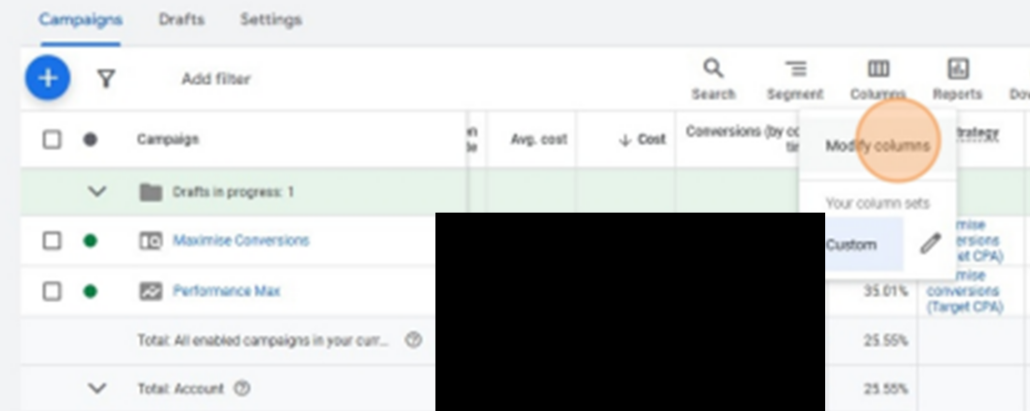Click the Add filter field
The width and height of the screenshot is (1030, 411).
click(216, 79)
